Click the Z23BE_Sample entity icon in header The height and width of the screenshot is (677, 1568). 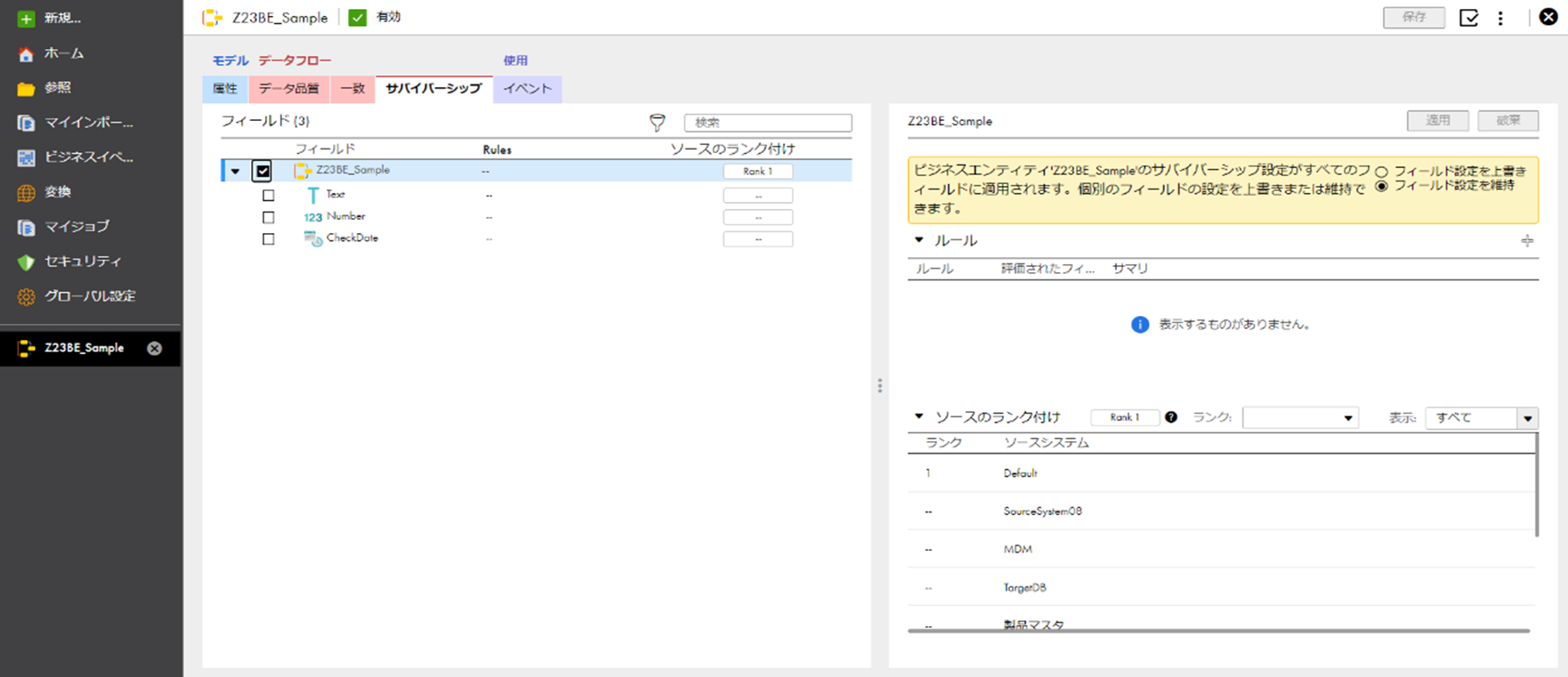212,17
